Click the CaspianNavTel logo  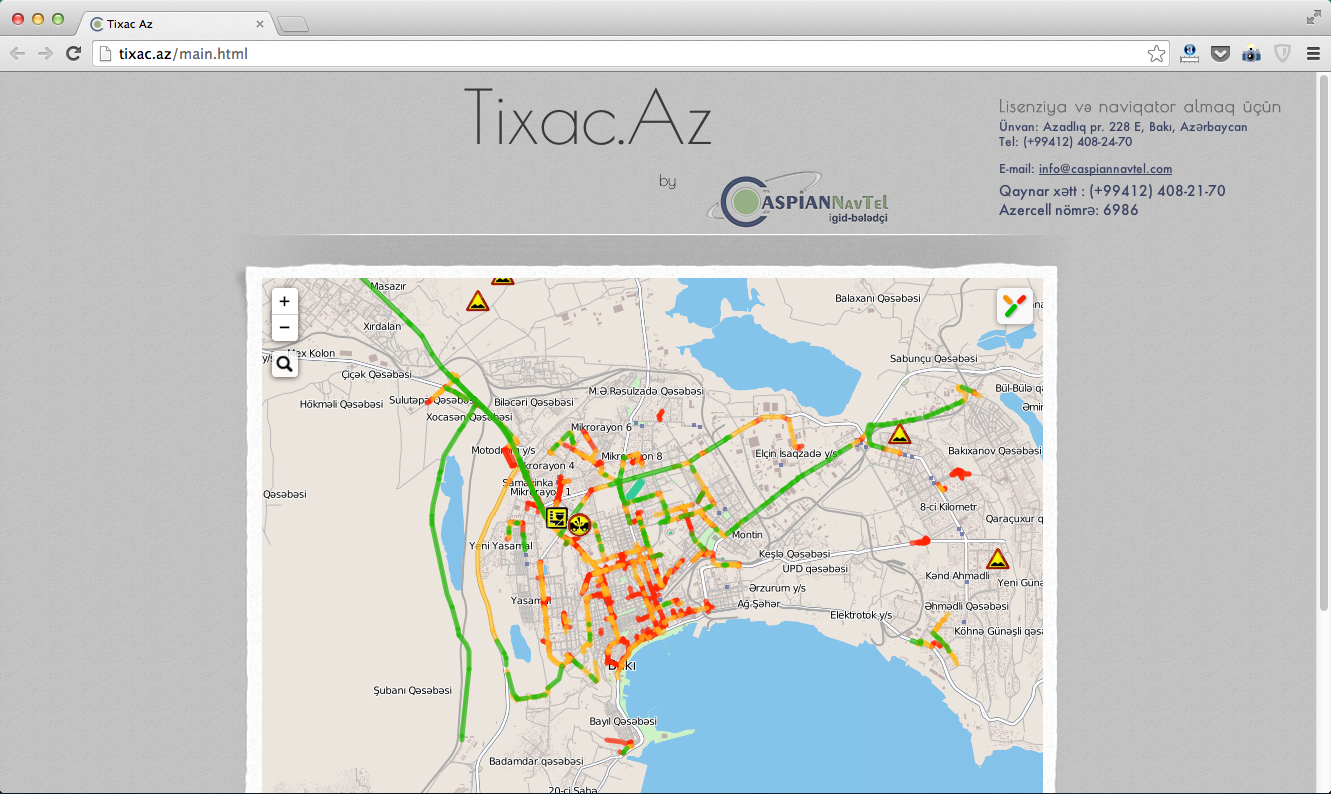797,198
